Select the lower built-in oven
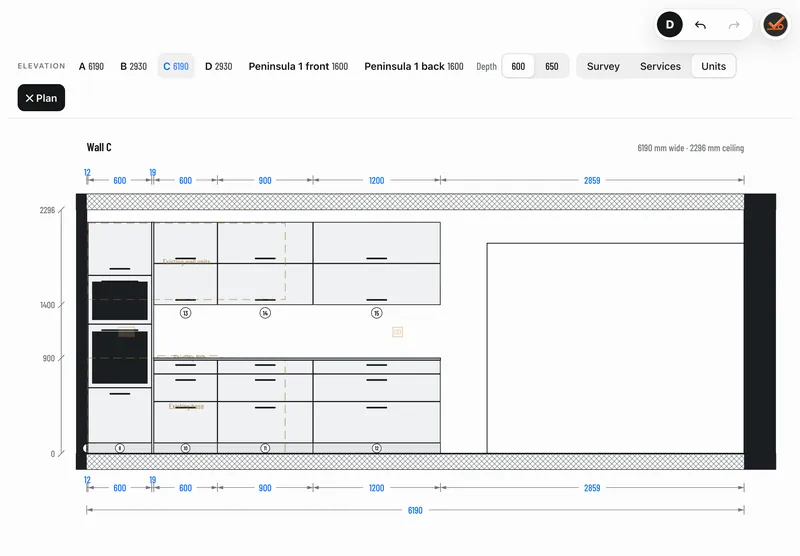Viewport: 800px width, 556px height. (x=120, y=356)
